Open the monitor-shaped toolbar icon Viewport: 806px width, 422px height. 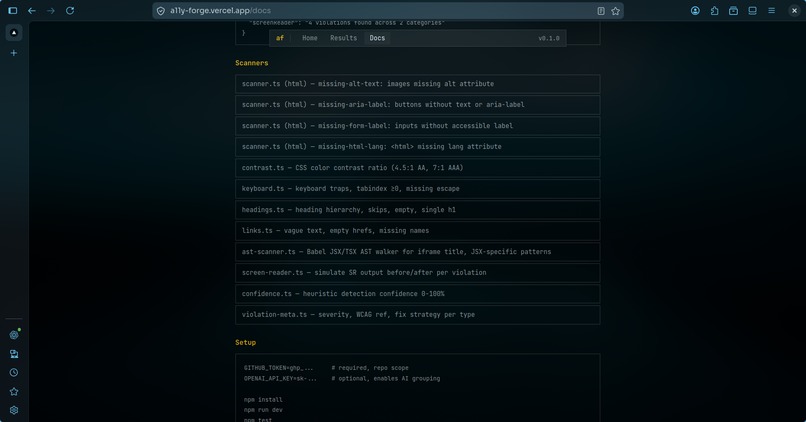click(753, 10)
